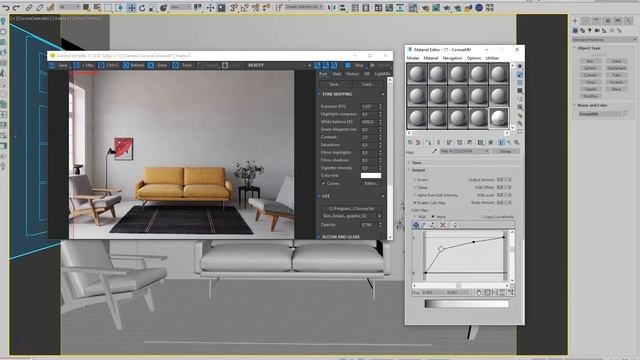Viewport: 640px width, 360px height.
Task: Toggle the Background checker icon in Material Editor
Action: point(520,83)
